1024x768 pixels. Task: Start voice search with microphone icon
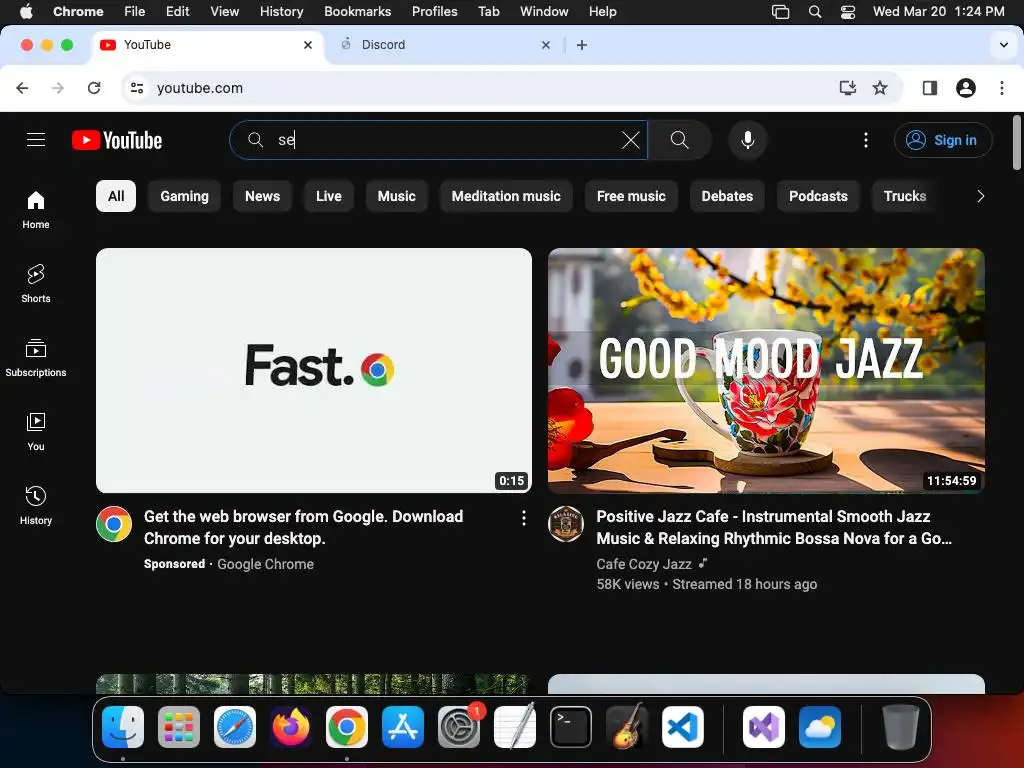click(x=748, y=140)
